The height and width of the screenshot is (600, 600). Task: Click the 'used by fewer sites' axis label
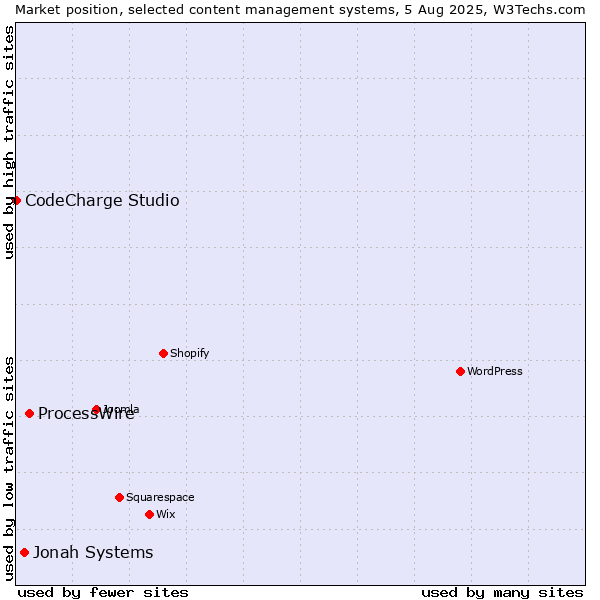tap(103, 593)
